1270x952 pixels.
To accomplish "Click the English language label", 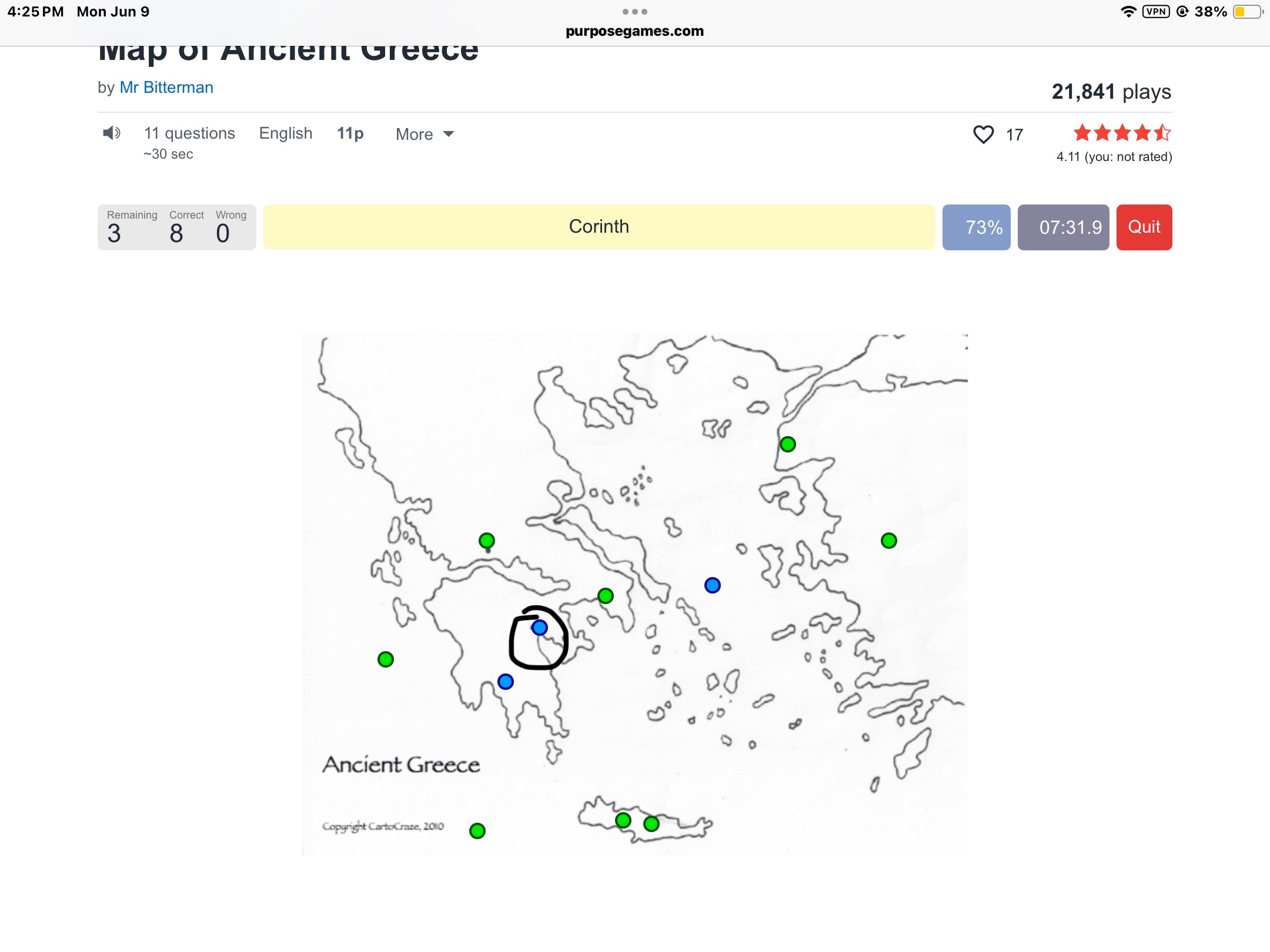I will [286, 133].
